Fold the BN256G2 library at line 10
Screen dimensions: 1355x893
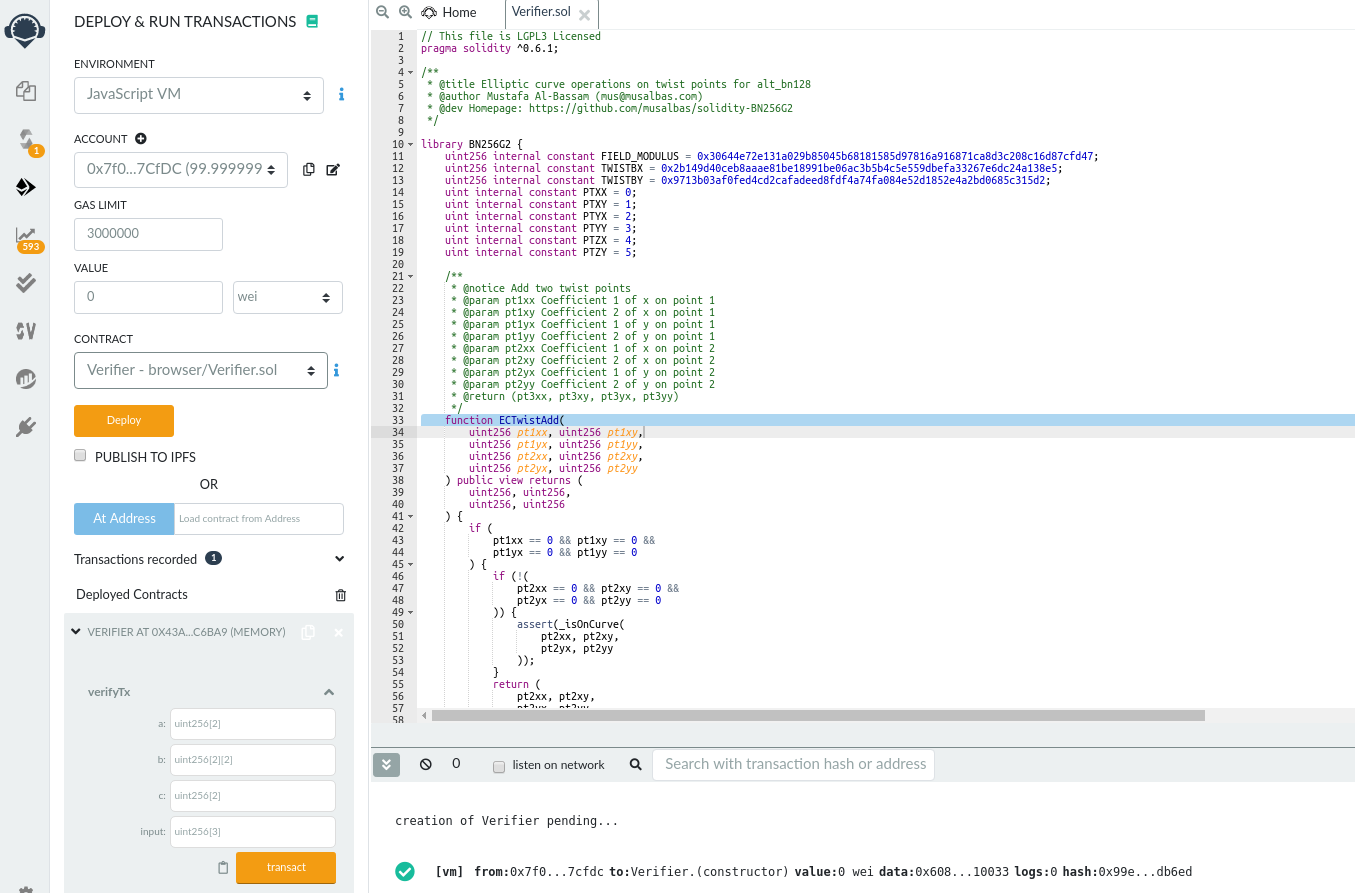tap(412, 144)
